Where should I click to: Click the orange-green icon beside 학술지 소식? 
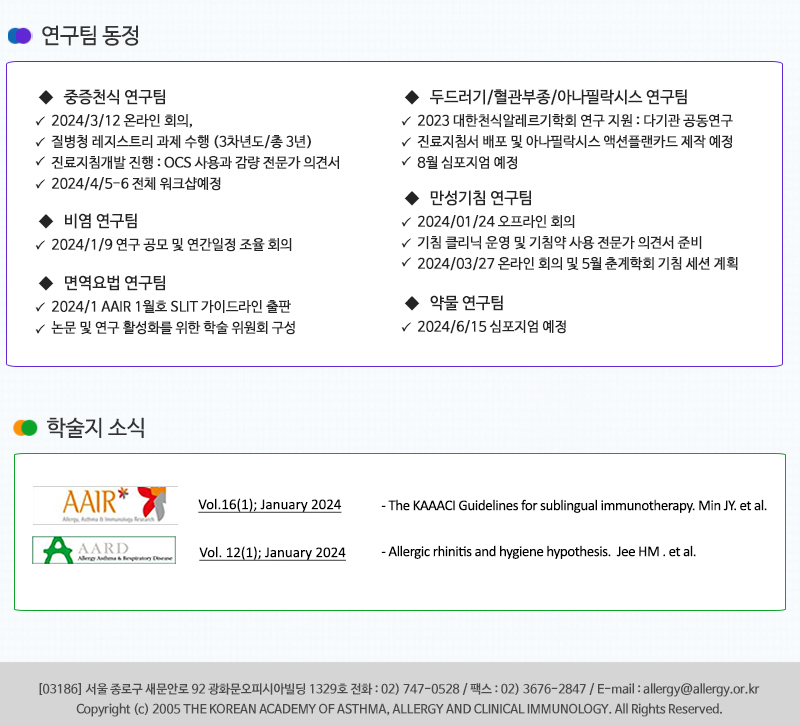point(25,428)
